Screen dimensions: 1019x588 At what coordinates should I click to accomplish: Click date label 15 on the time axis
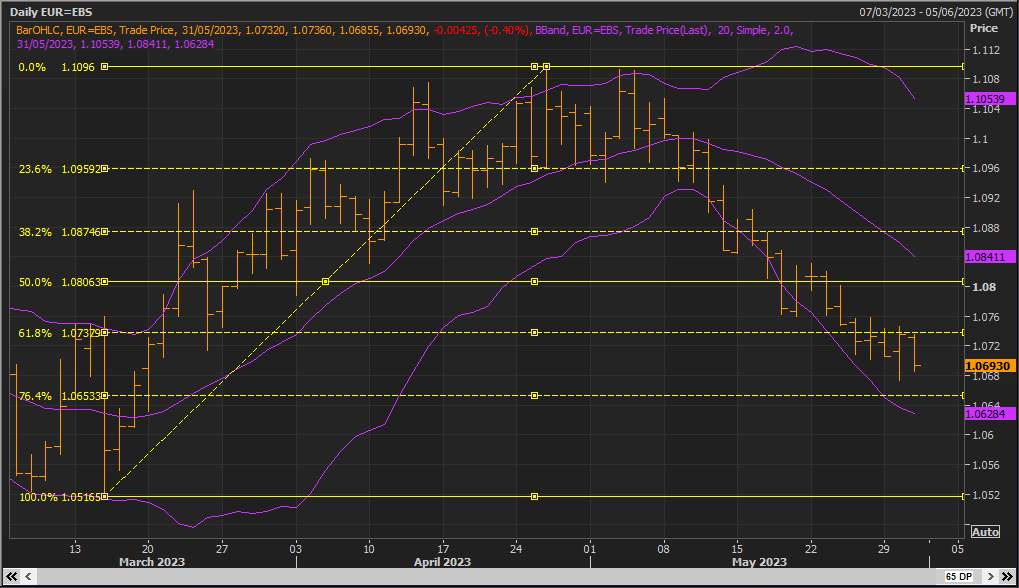click(x=737, y=549)
